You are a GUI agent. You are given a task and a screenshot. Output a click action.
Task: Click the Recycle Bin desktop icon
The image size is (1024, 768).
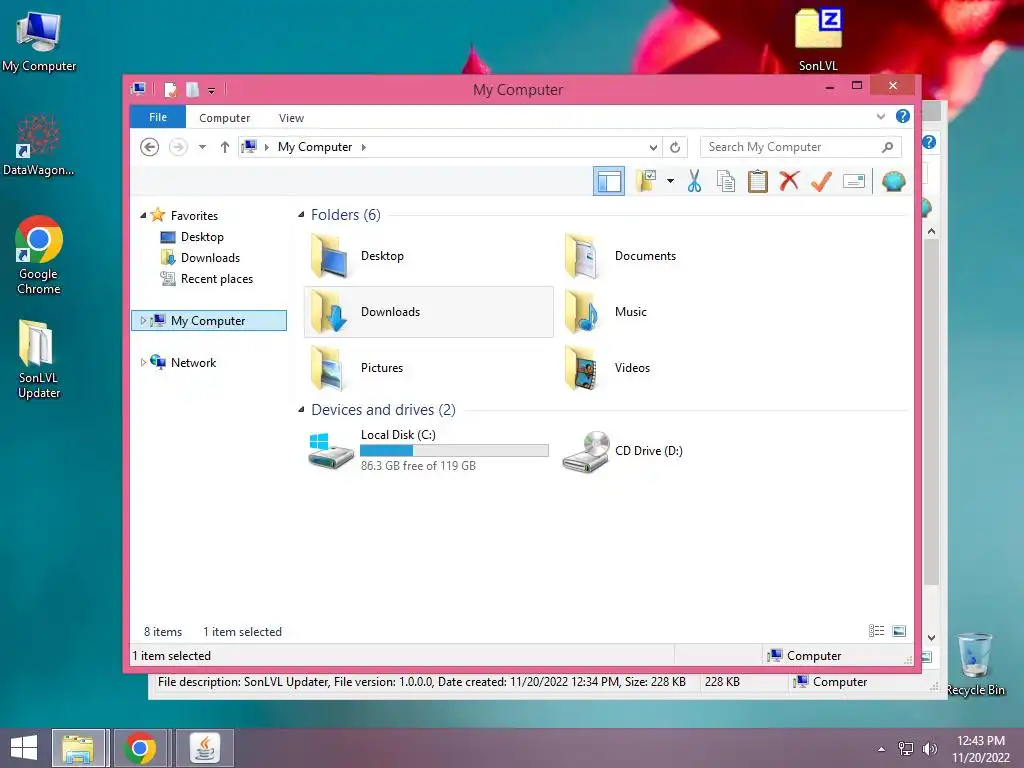pos(975,664)
